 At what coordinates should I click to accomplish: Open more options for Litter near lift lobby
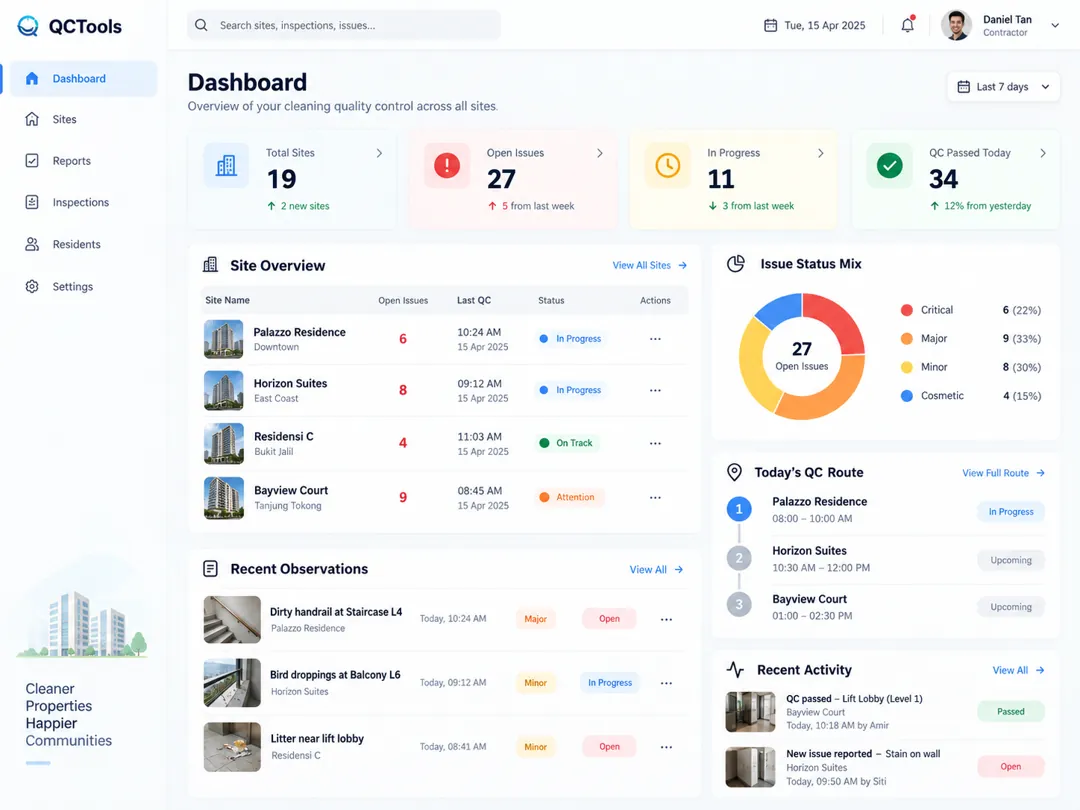tap(666, 747)
